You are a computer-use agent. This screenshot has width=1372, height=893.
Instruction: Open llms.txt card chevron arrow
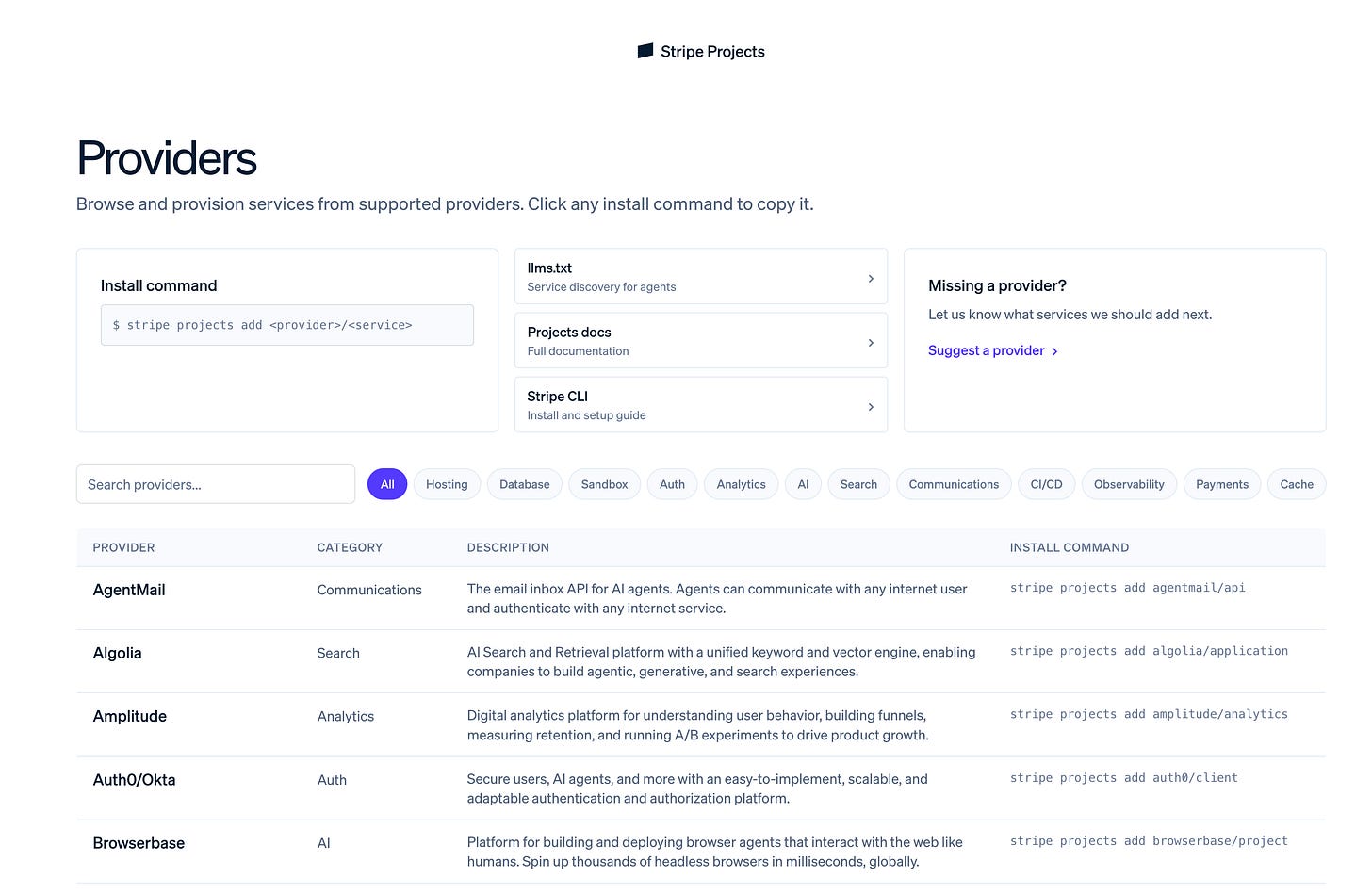pos(871,278)
